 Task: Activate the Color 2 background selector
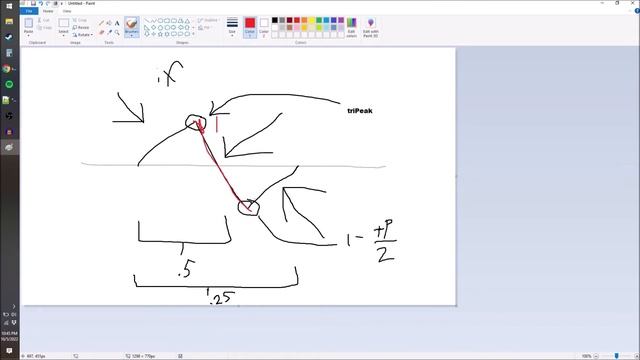coord(264,27)
